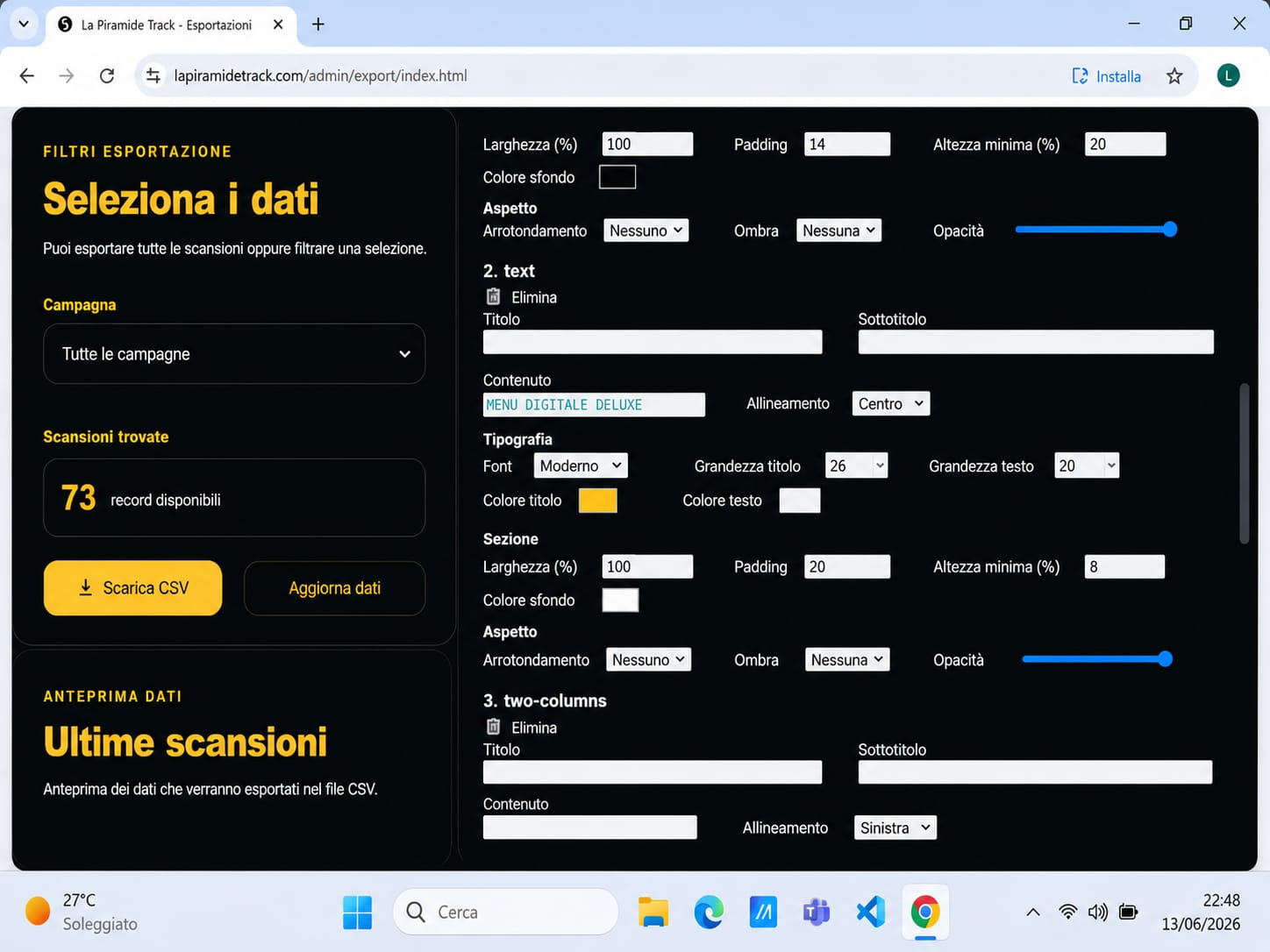Image resolution: width=1270 pixels, height=952 pixels.
Task: Open Wi-Fi network settings in tray
Action: (x=1067, y=913)
